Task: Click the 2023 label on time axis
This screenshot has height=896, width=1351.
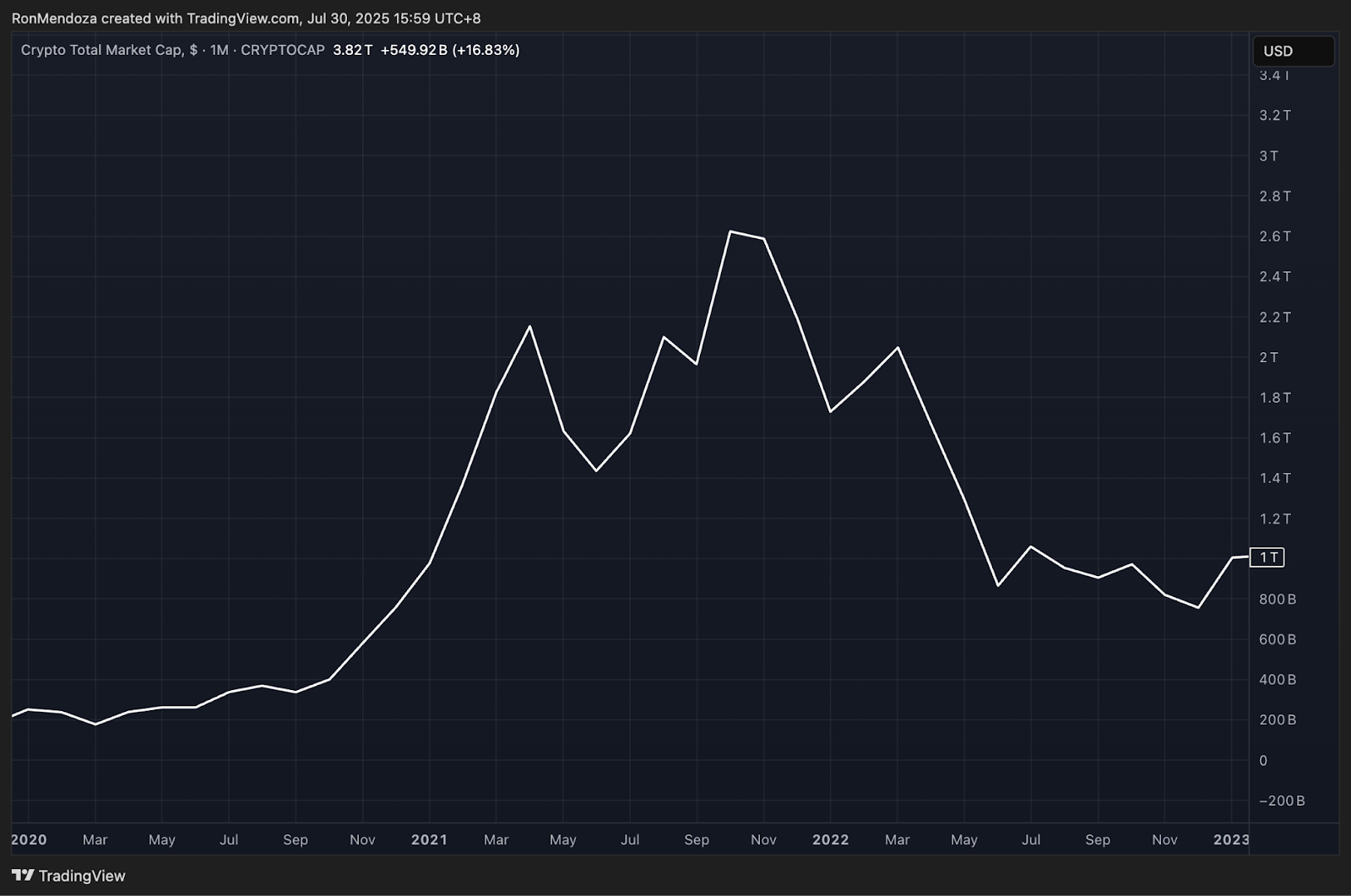Action: coord(1230,839)
